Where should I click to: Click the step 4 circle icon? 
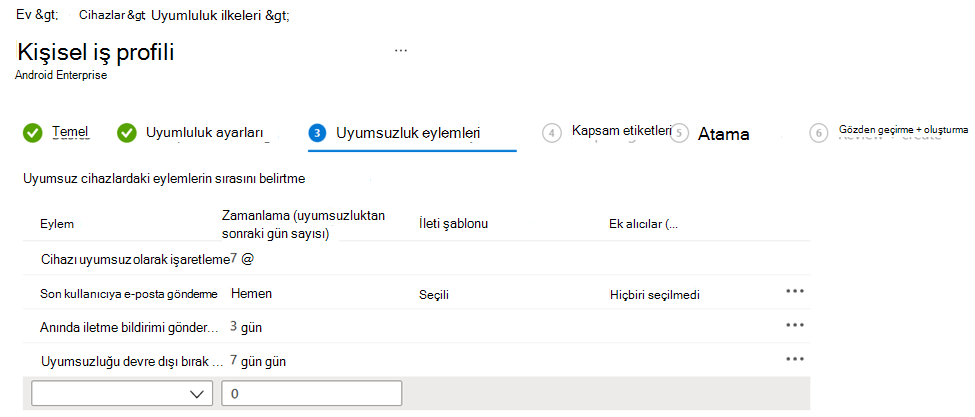[x=551, y=134]
